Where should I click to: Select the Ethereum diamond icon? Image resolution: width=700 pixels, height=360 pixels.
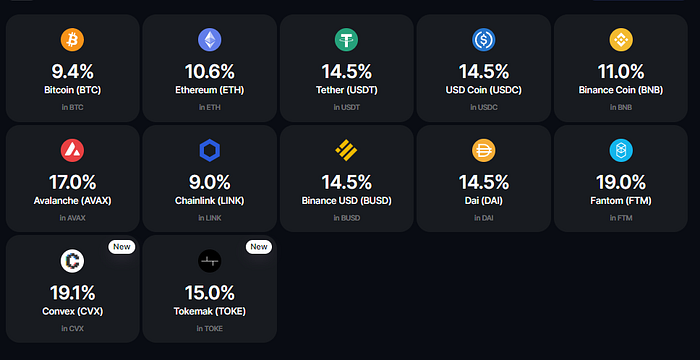(210, 40)
